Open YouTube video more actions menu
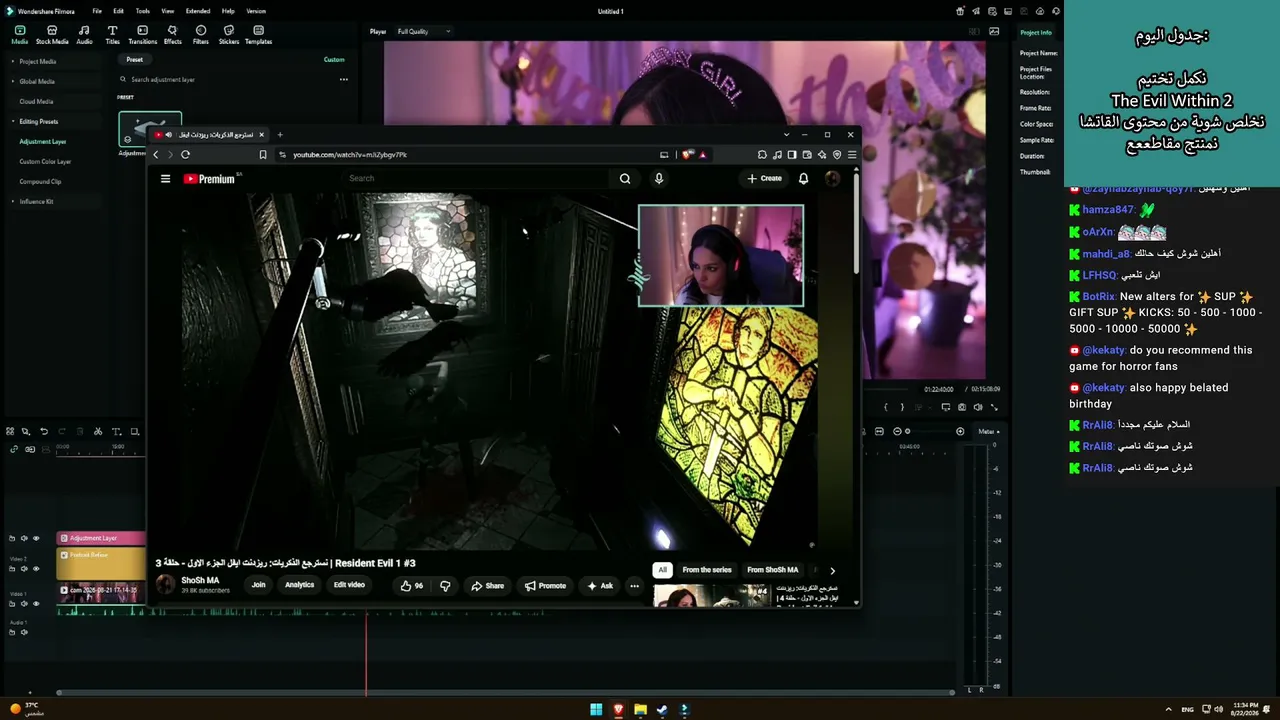Image resolution: width=1280 pixels, height=720 pixels. click(x=634, y=586)
